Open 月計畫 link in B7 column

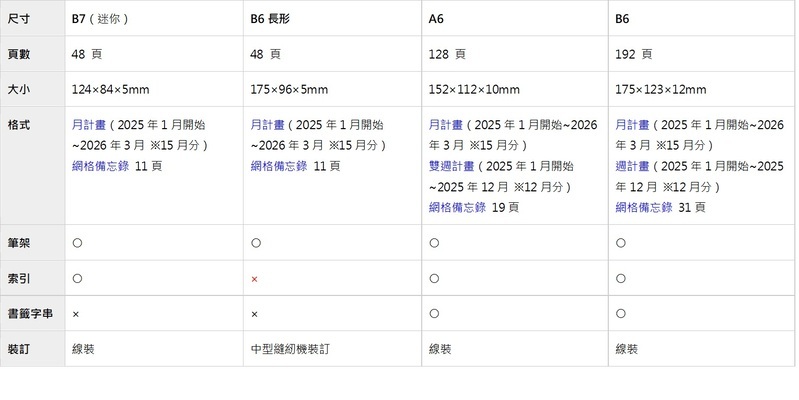tap(89, 125)
